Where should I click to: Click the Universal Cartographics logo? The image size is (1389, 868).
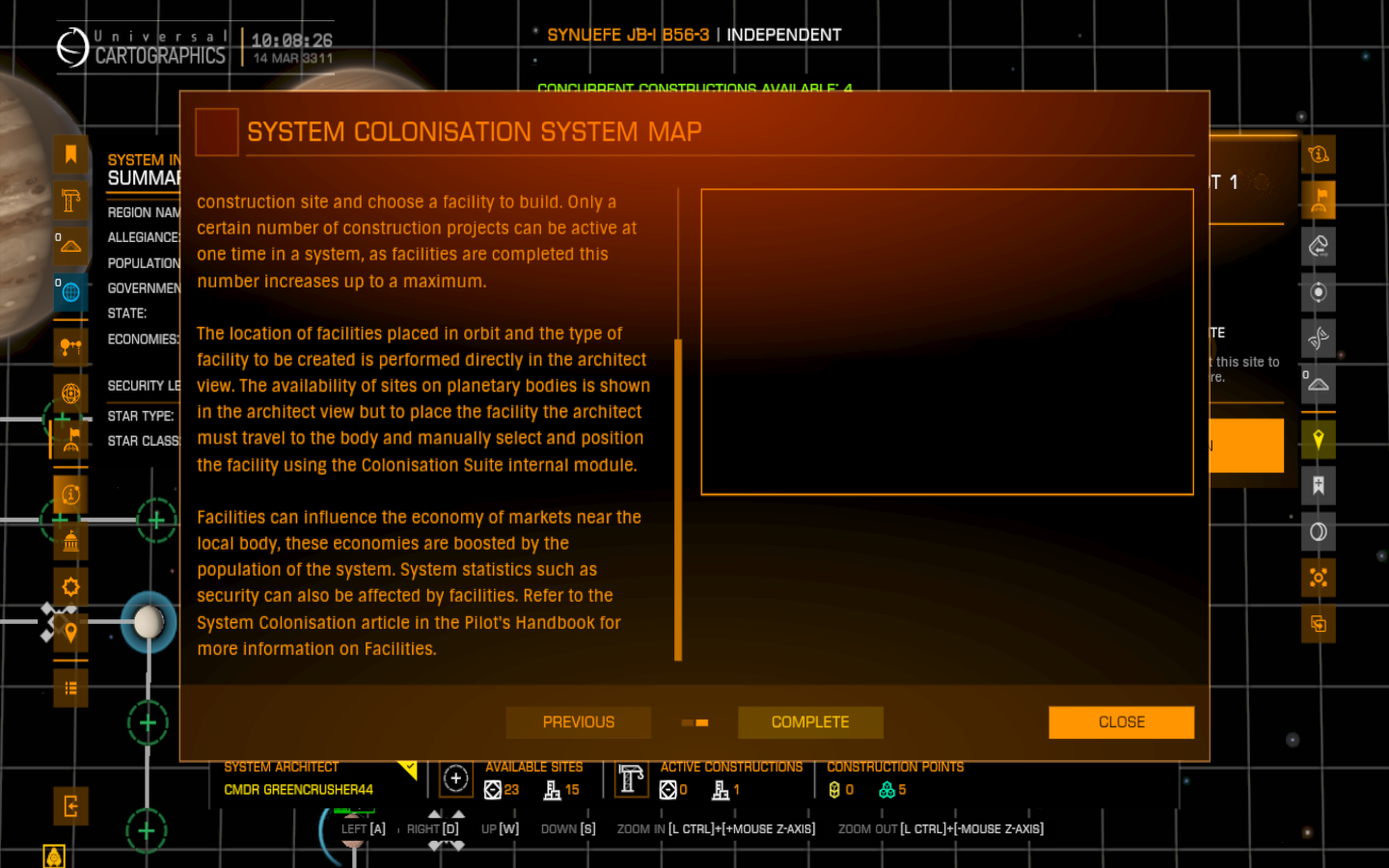141,47
